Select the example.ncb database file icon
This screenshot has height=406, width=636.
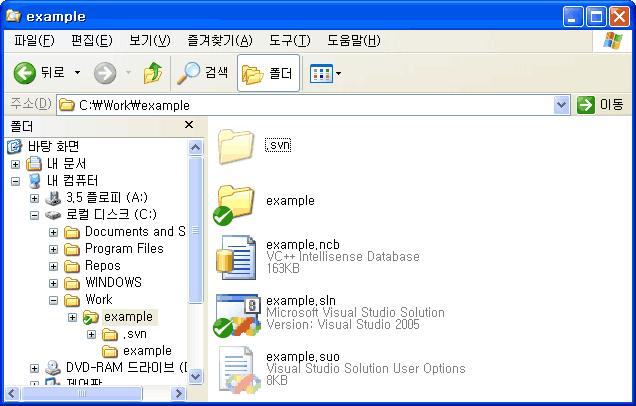237,258
